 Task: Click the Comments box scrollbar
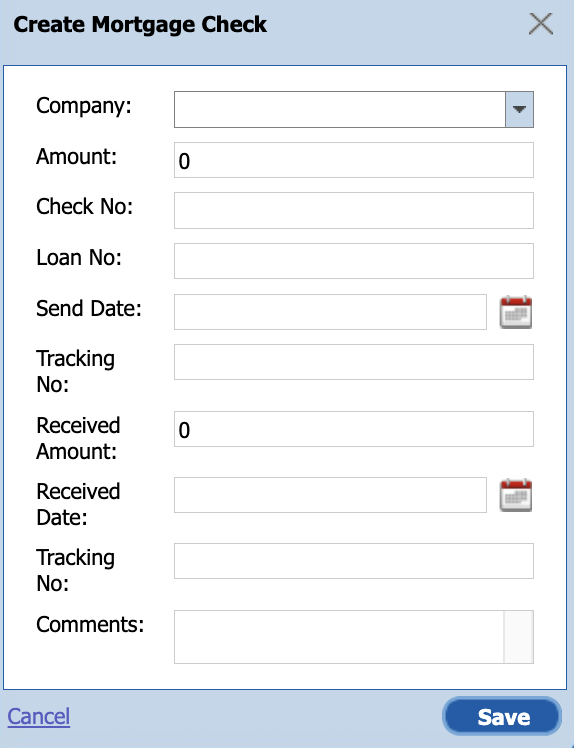519,637
